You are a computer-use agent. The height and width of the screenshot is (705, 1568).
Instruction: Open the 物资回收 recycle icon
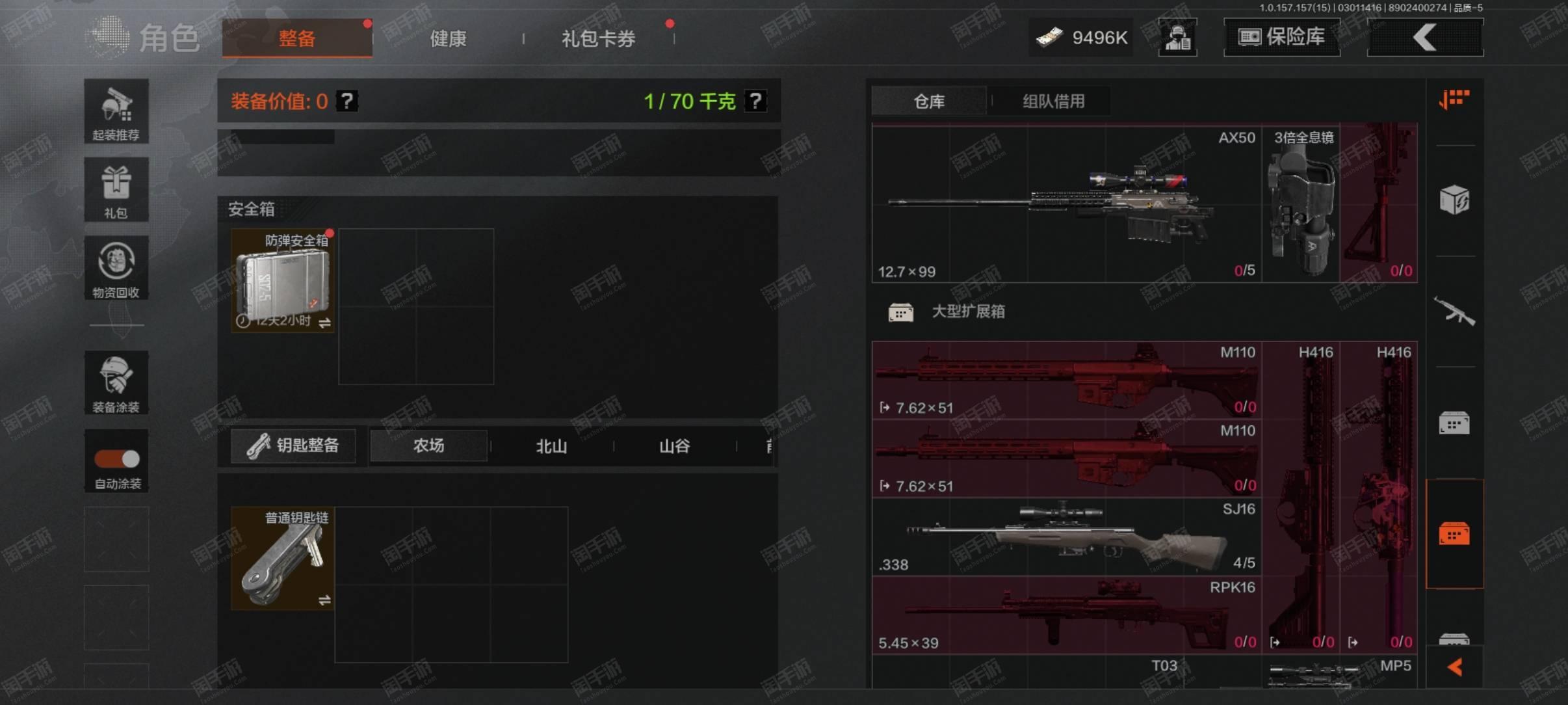point(116,268)
